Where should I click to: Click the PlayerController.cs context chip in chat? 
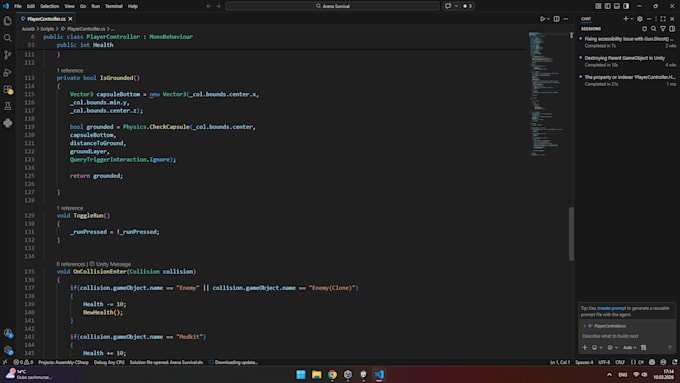point(607,326)
